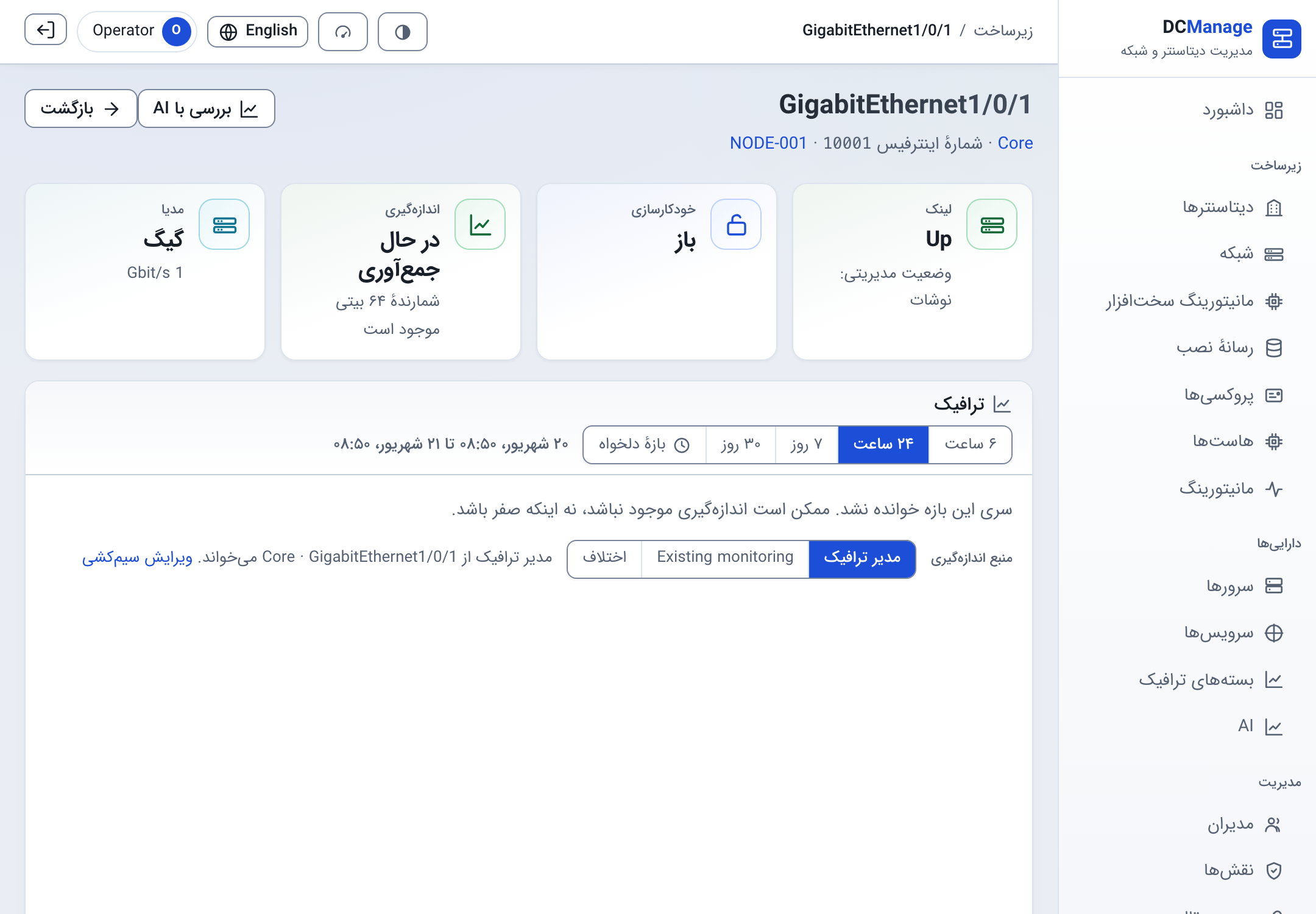Screen dimensions: 1316x914
Task: Click the بررسی با AI button
Action: pyautogui.click(x=206, y=108)
